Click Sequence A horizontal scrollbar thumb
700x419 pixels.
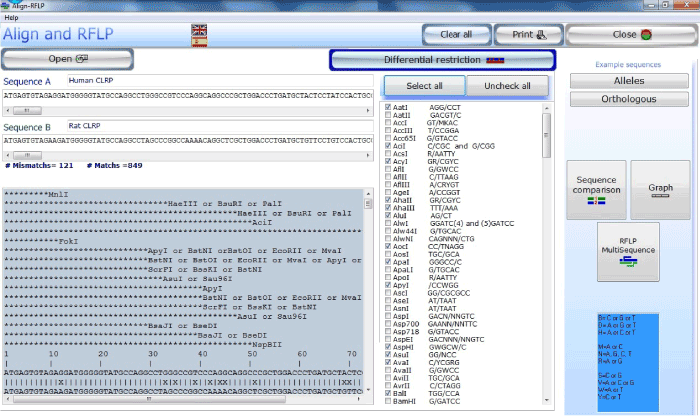pos(27,110)
